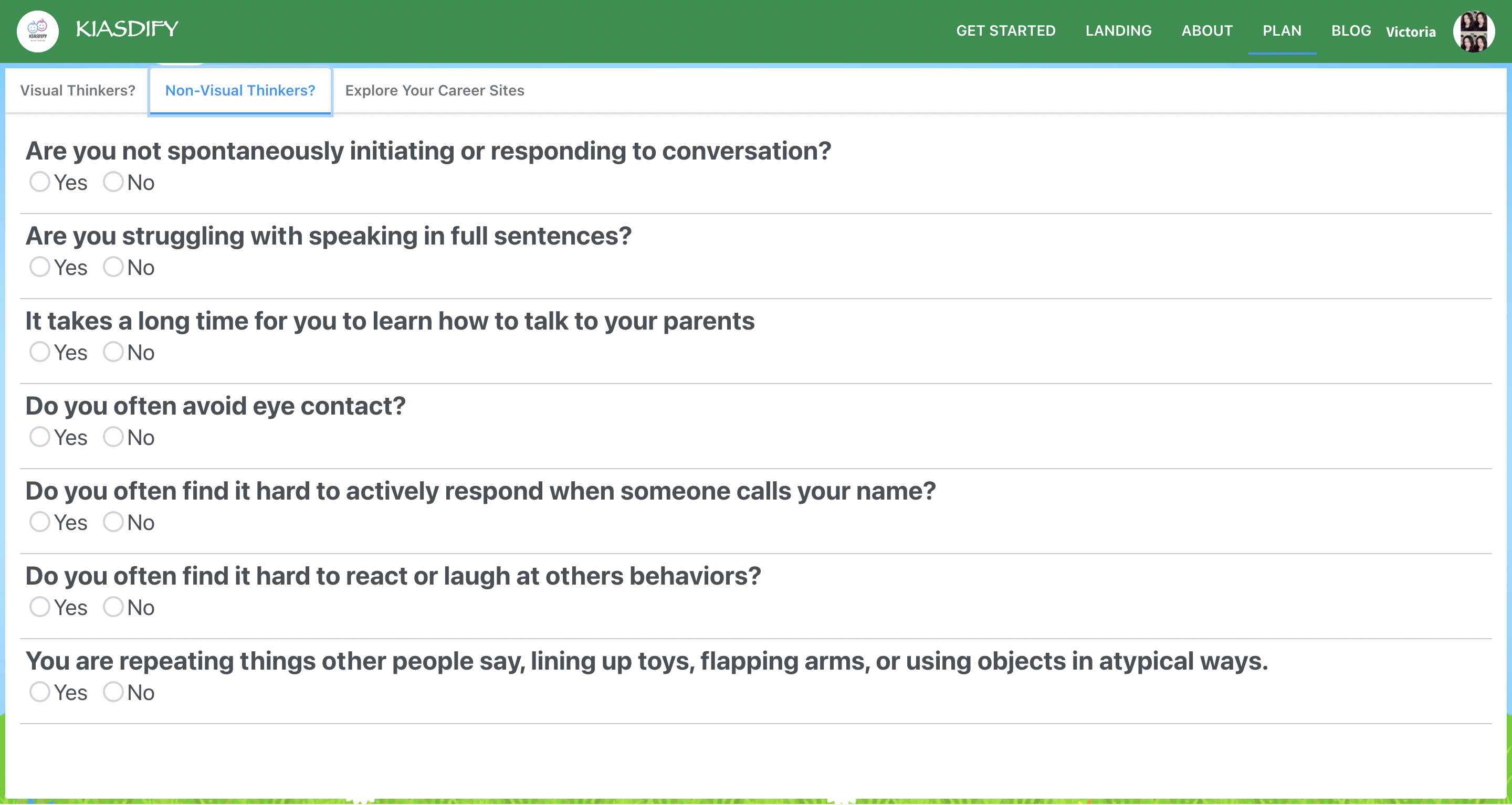Select Yes for responding to your name
Image resolution: width=1512 pixels, height=805 pixels.
pos(40,522)
